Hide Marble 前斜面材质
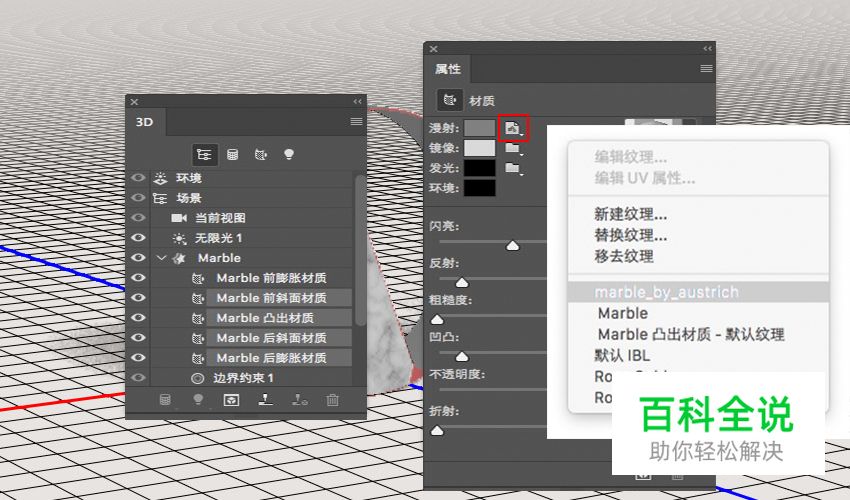Image resolution: width=850 pixels, height=500 pixels. coord(138,298)
